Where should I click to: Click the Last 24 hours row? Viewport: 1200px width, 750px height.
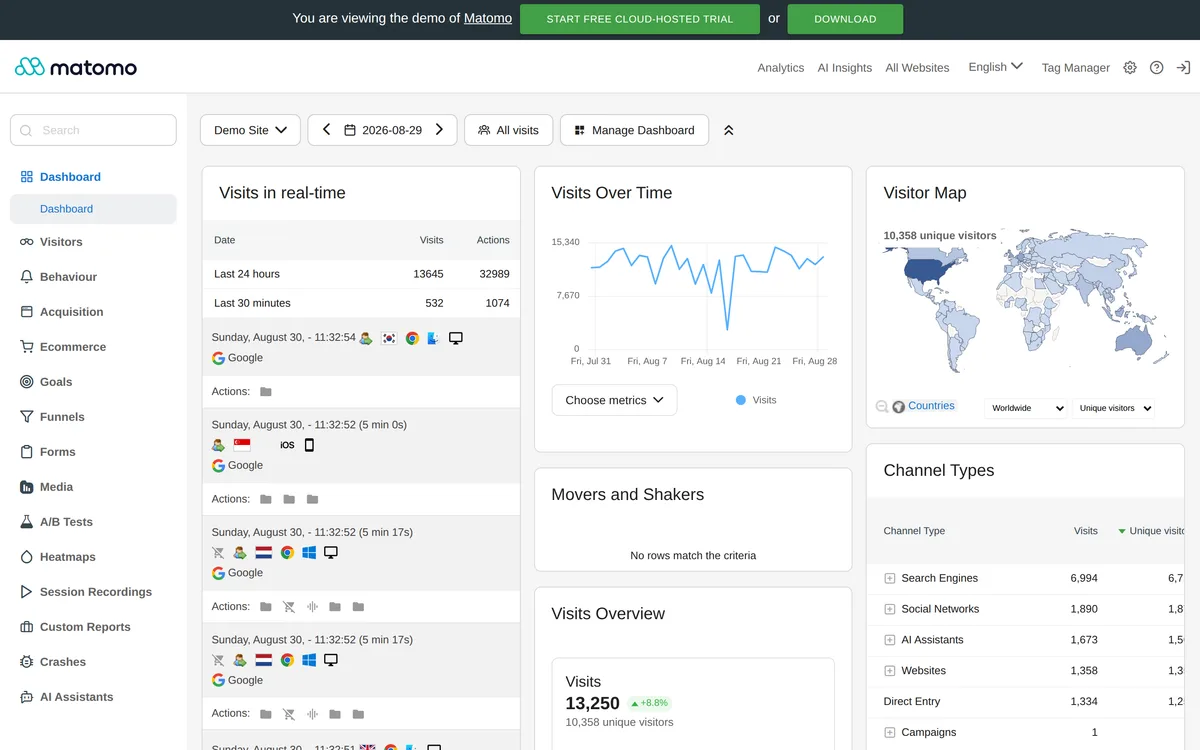(x=361, y=274)
